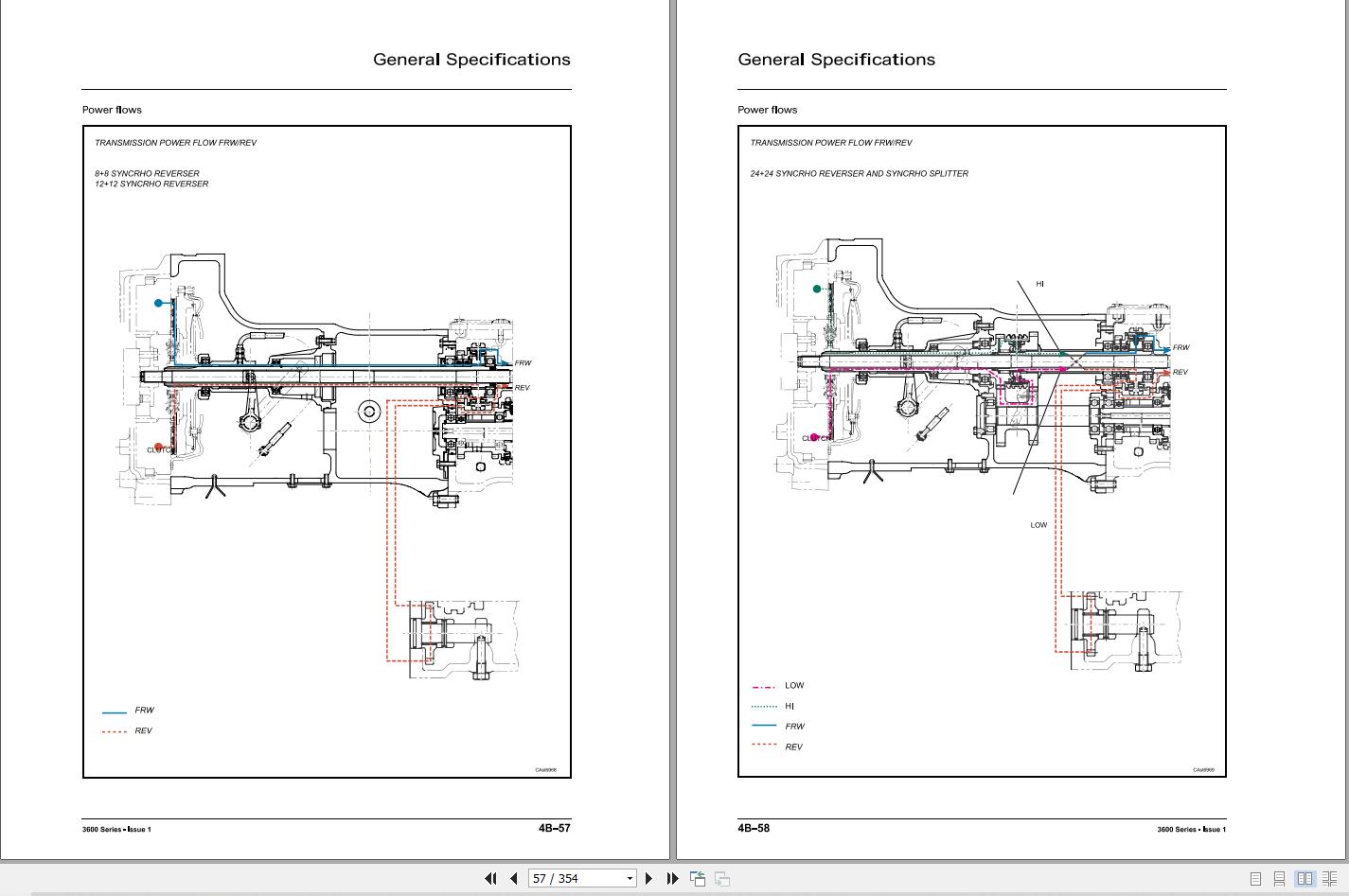
Task: Click the 'FRW' output label on left diagram
Action: click(523, 363)
